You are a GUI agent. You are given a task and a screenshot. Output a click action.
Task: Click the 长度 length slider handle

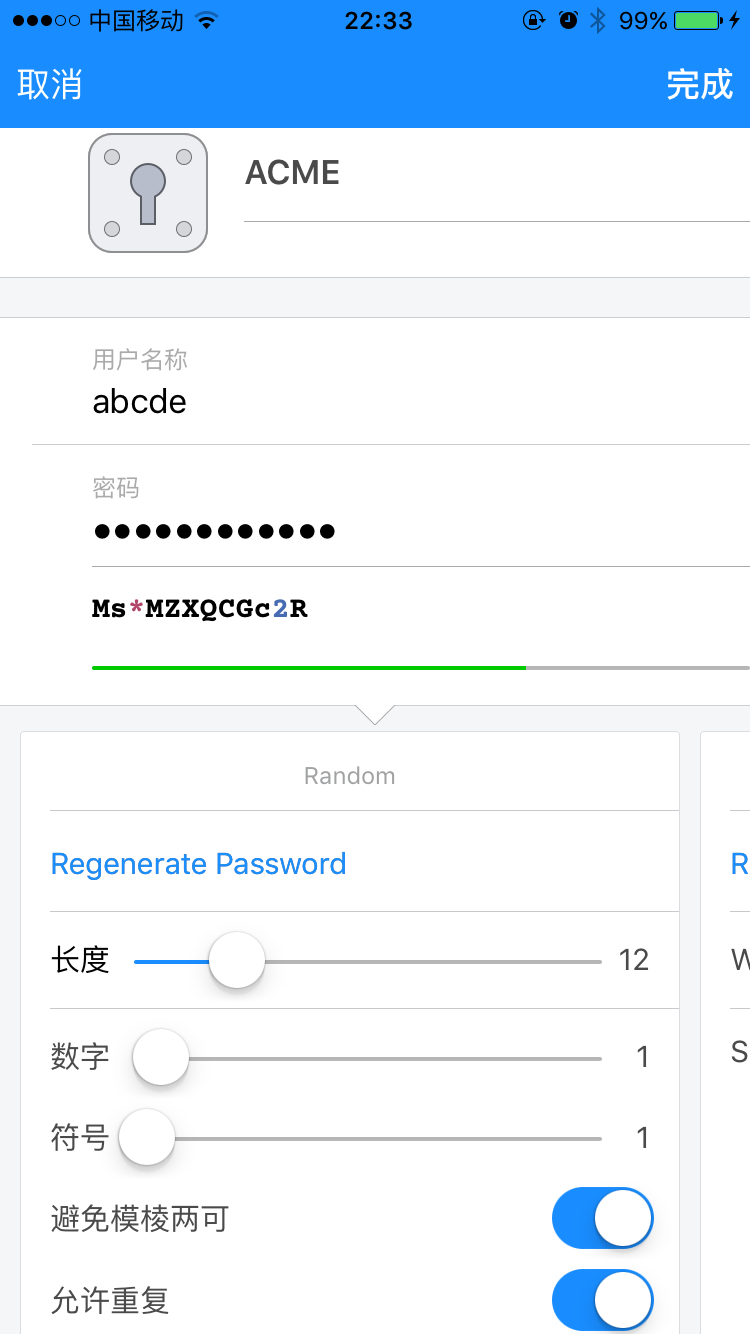(237, 960)
